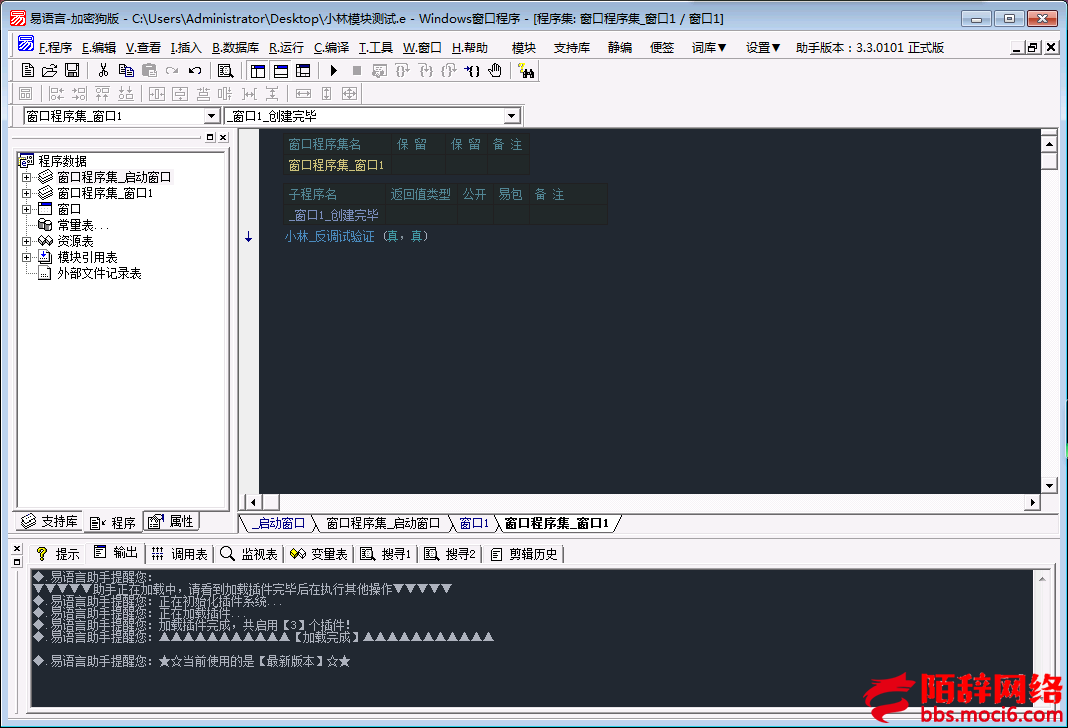Expand the 资源表 tree node

(x=27, y=241)
